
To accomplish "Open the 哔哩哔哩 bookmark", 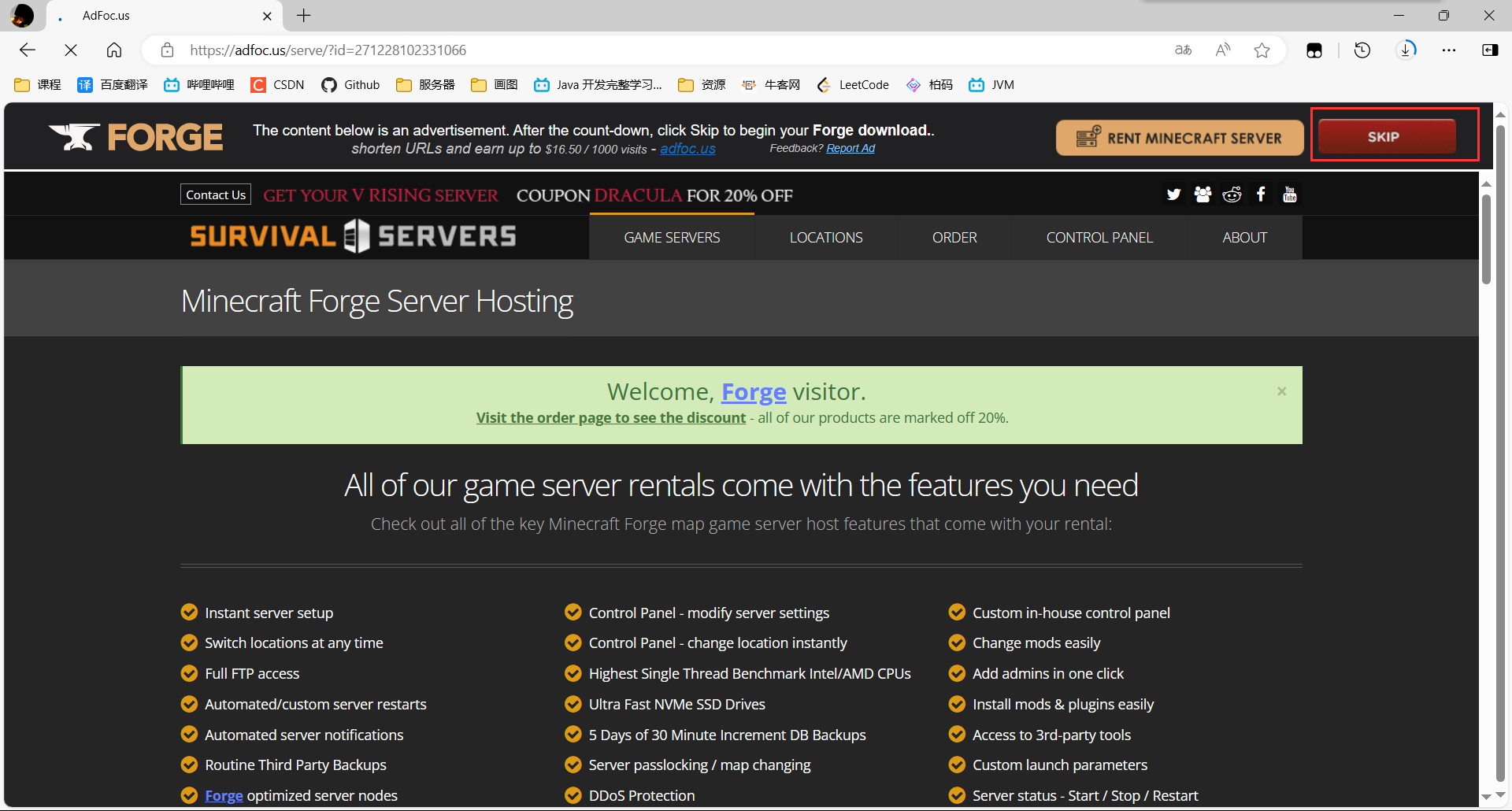I will [198, 85].
